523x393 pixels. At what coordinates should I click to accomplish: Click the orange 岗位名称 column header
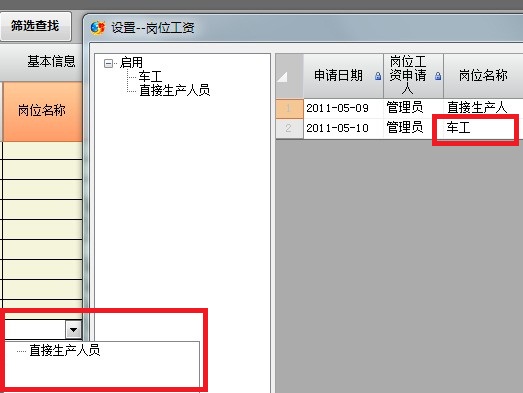click(x=42, y=111)
